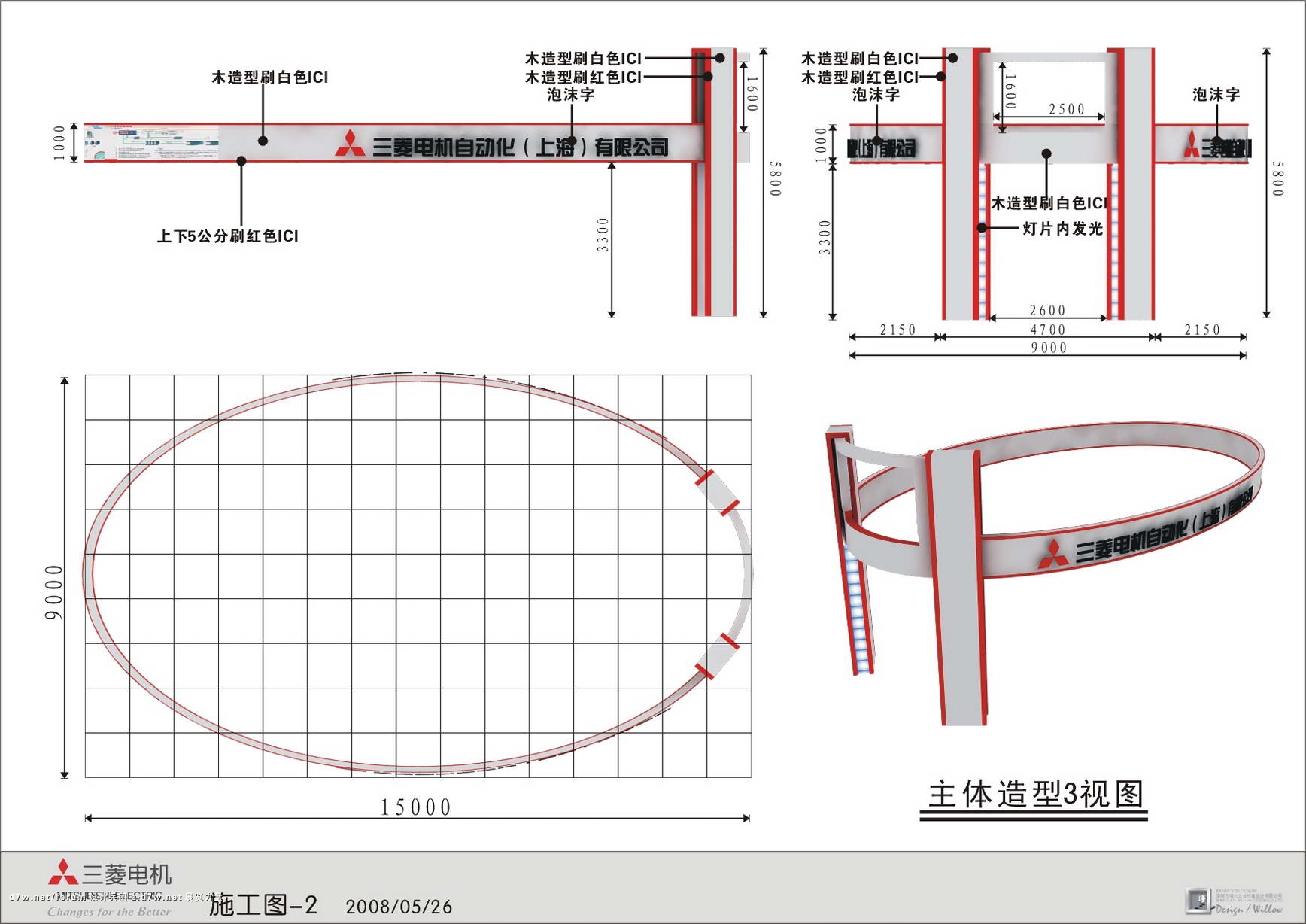
Task: Click the vertical 9000 dimension beside the plan
Action: [x=53, y=593]
